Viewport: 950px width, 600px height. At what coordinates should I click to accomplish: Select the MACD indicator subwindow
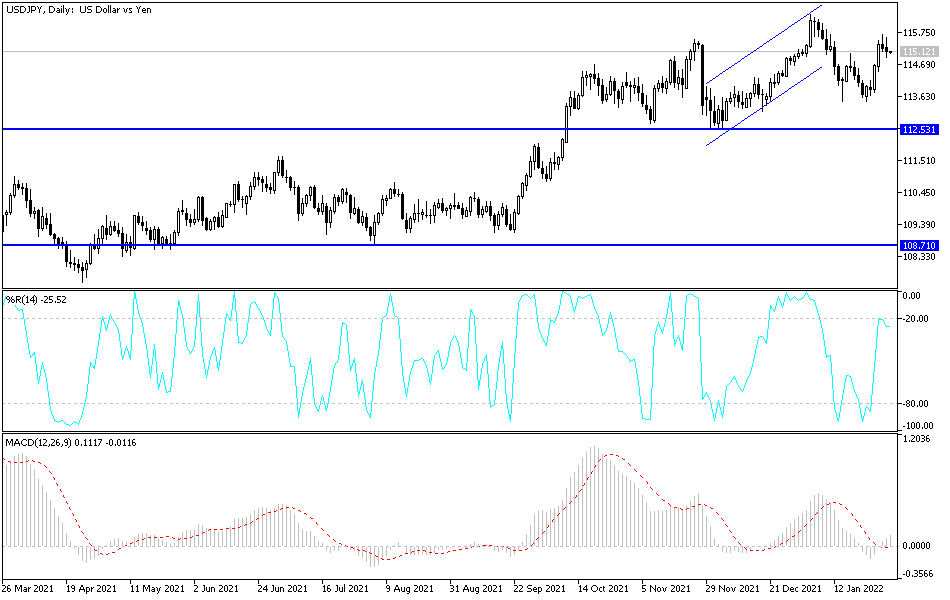(x=450, y=500)
